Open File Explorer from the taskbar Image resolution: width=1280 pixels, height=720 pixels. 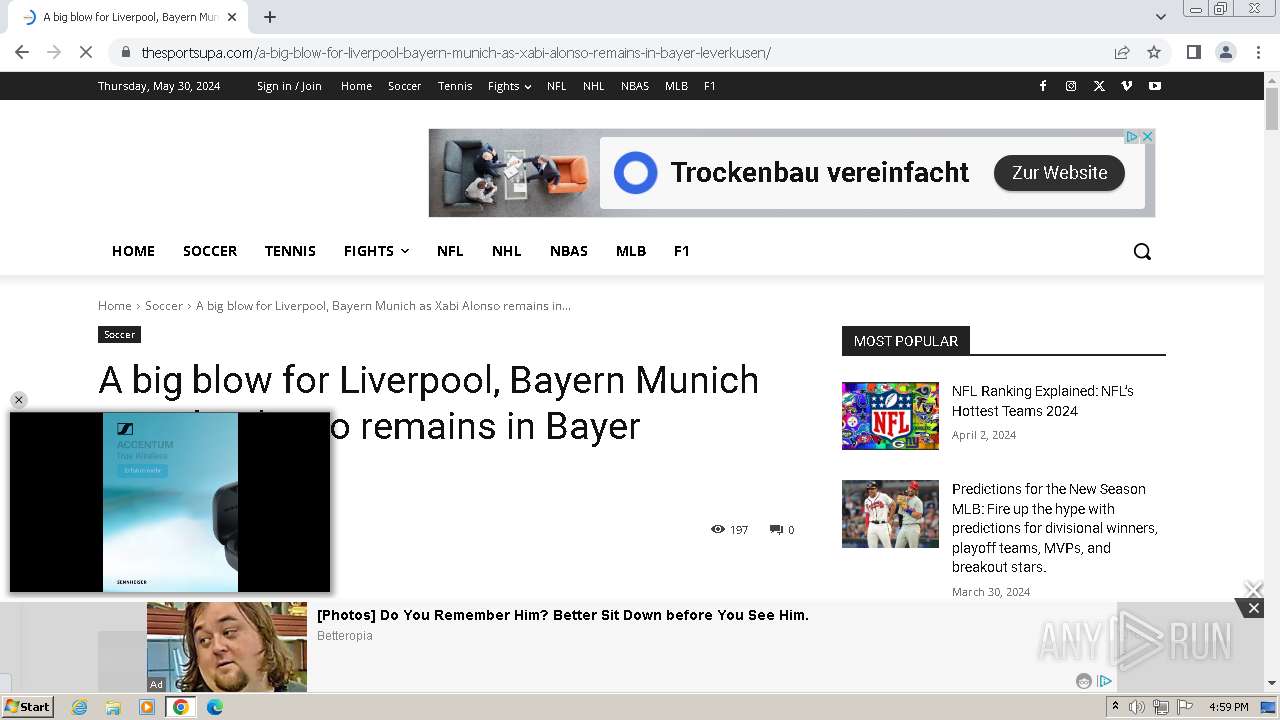113,707
